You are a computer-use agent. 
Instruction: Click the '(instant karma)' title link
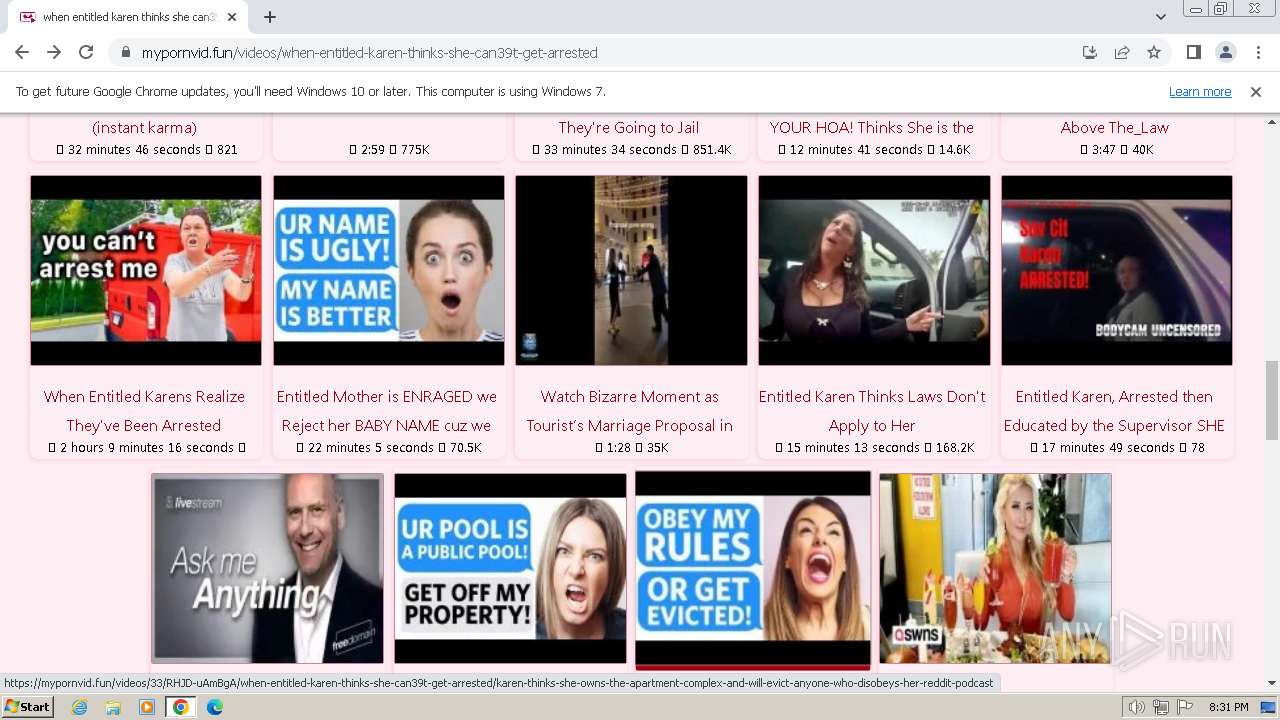coord(144,127)
